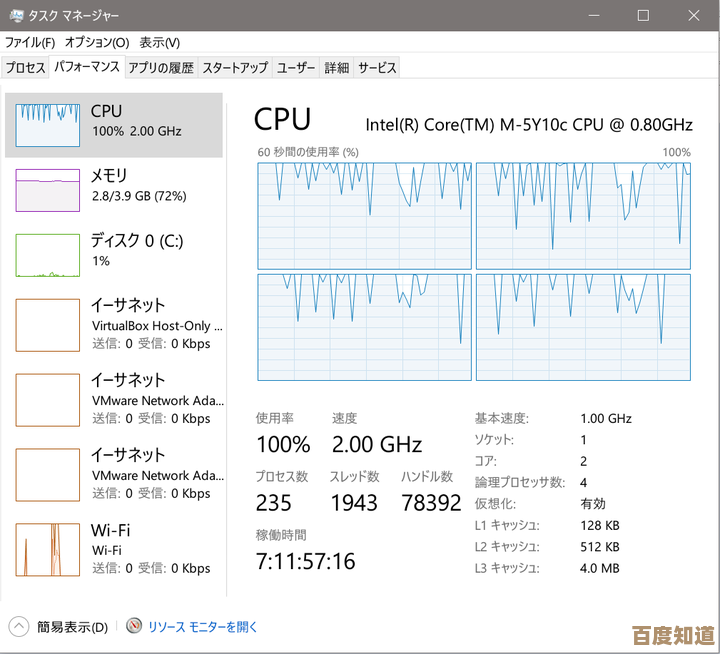
Task: Click the リソース モニターを開く link
Action: [x=202, y=626]
